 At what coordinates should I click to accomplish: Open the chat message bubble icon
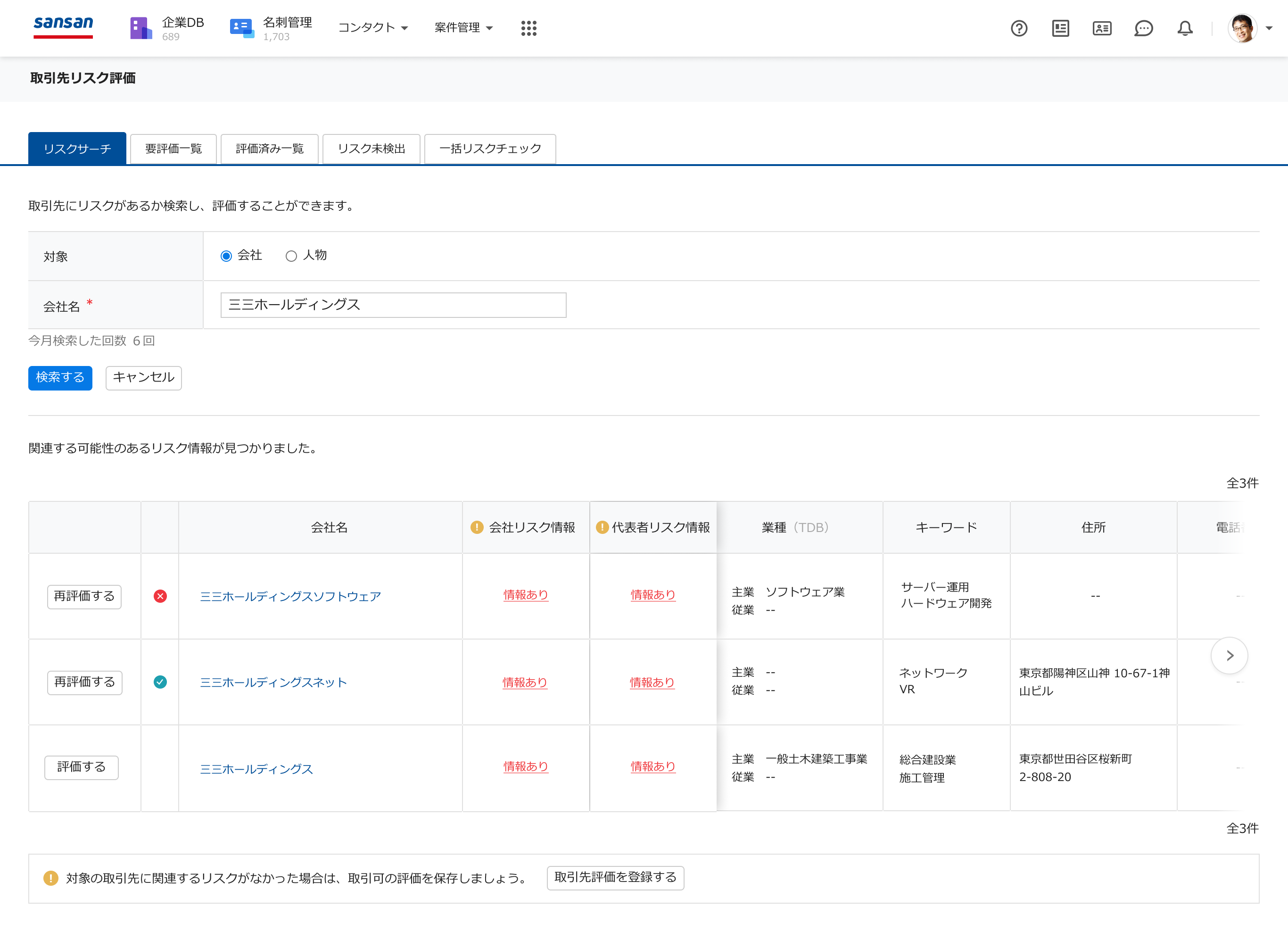click(1143, 28)
